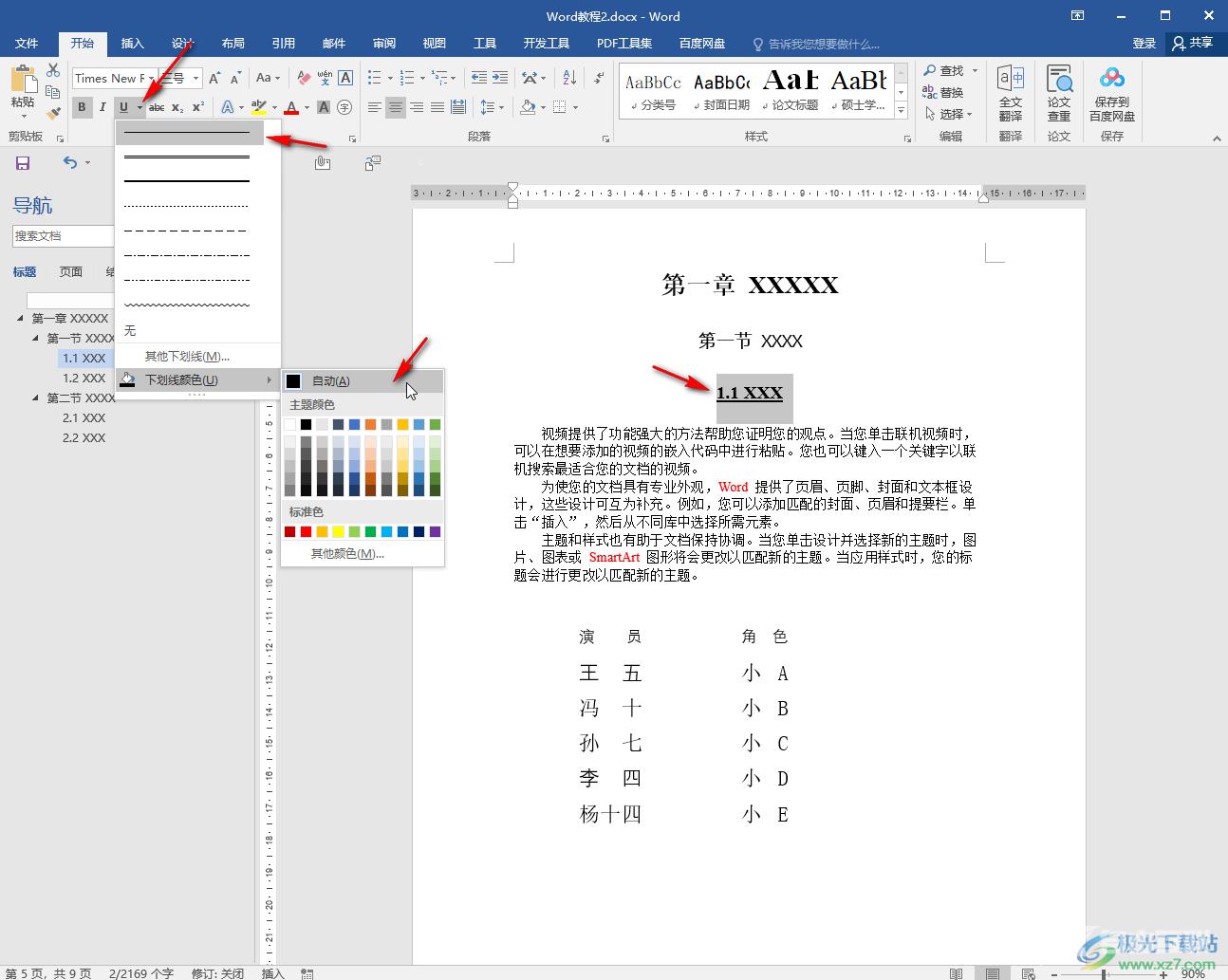Image resolution: width=1228 pixels, height=980 pixels.
Task: Click the Cut scissors icon
Action: (53, 71)
